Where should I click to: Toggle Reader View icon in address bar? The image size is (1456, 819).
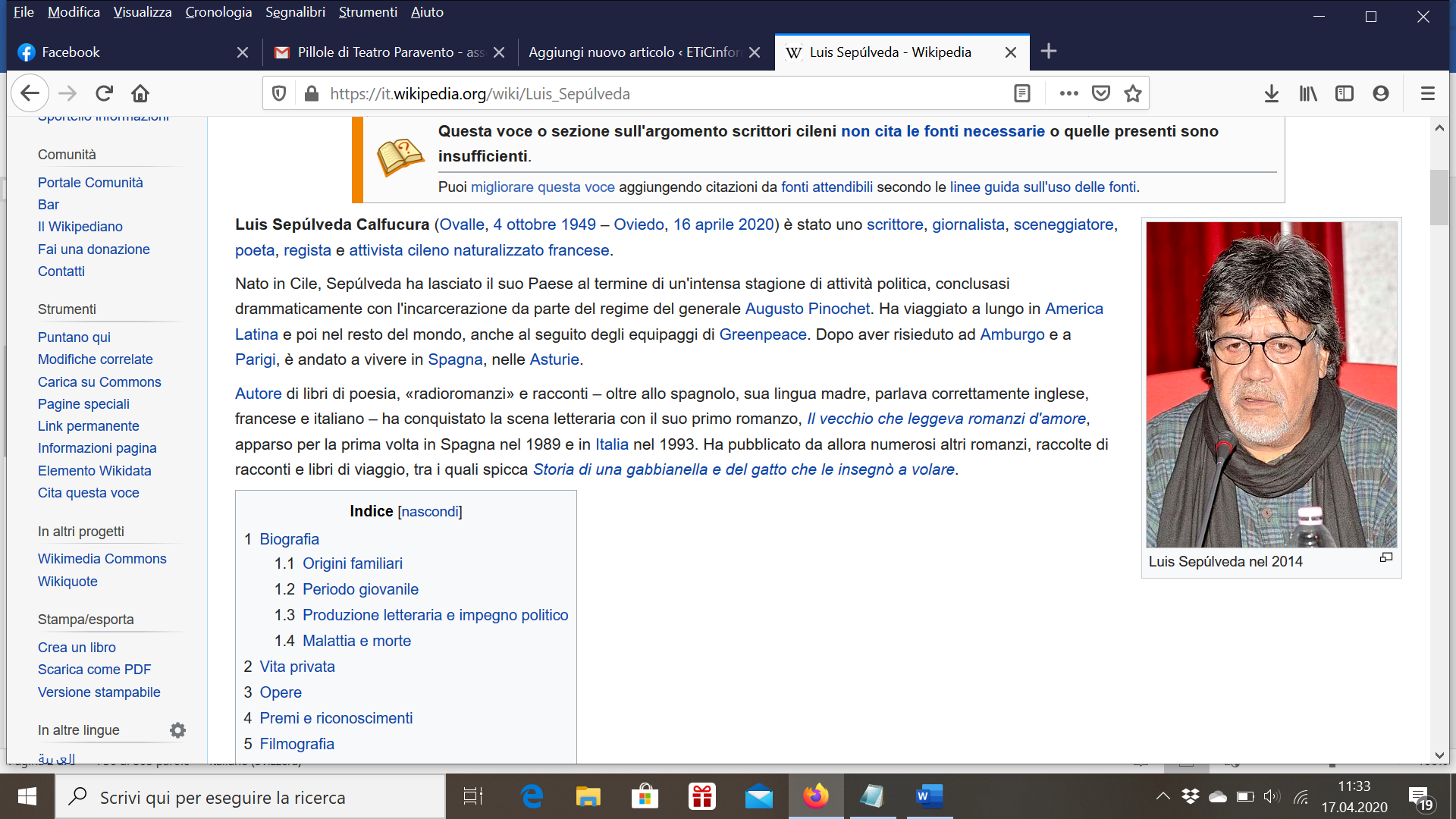[x=1022, y=93]
